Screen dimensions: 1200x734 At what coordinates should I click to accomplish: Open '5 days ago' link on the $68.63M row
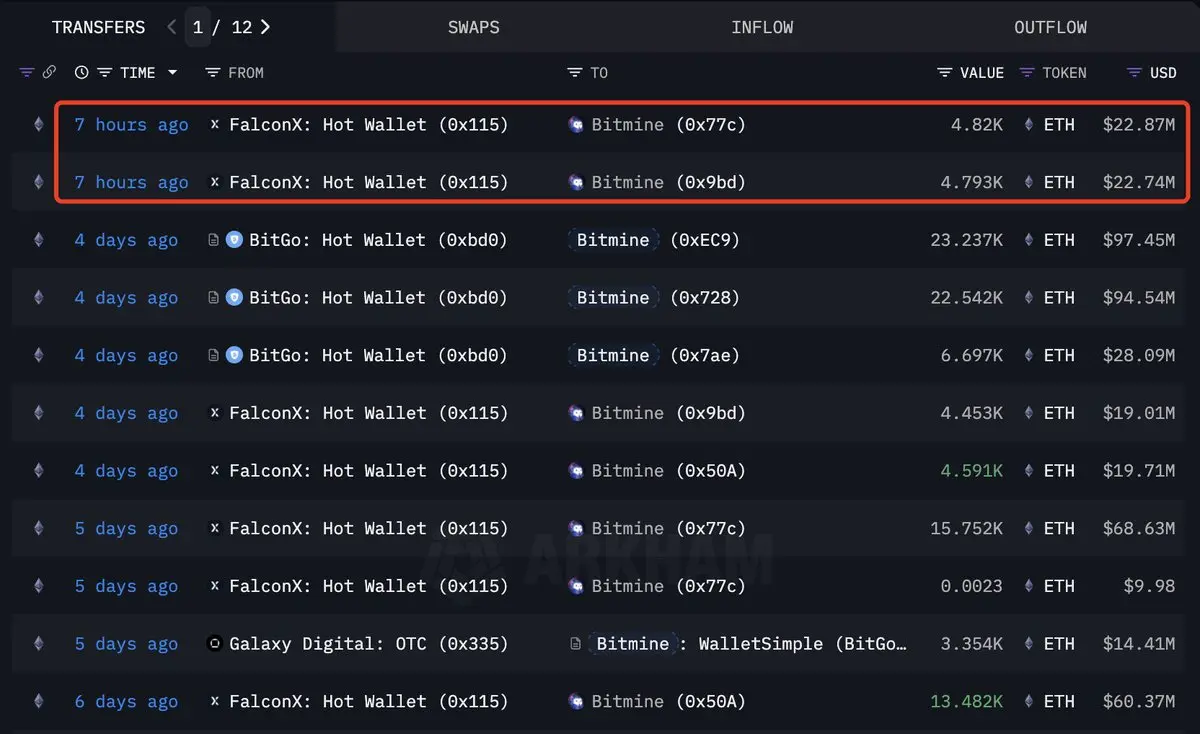click(x=126, y=529)
